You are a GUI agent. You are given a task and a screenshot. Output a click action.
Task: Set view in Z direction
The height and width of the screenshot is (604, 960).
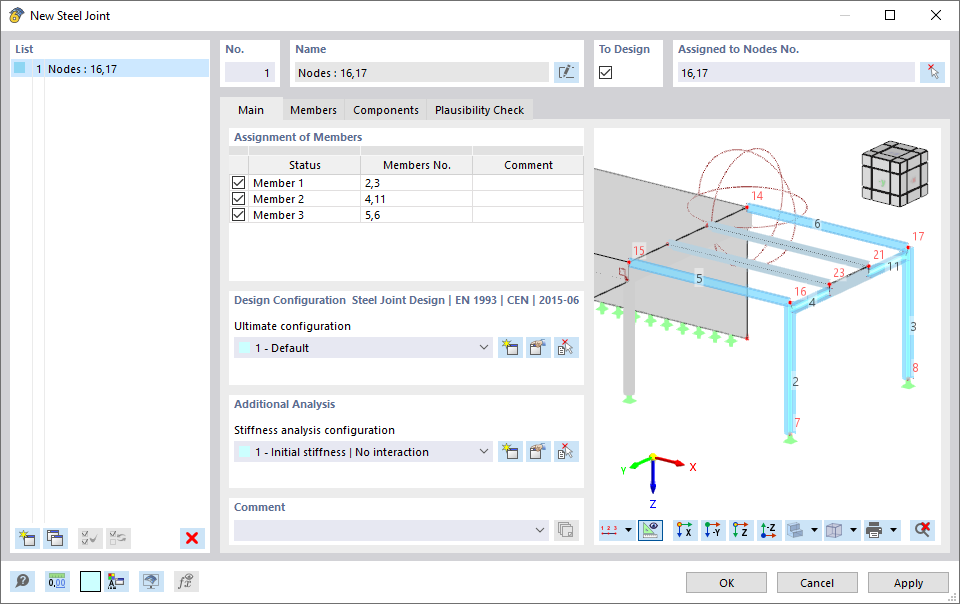[741, 530]
